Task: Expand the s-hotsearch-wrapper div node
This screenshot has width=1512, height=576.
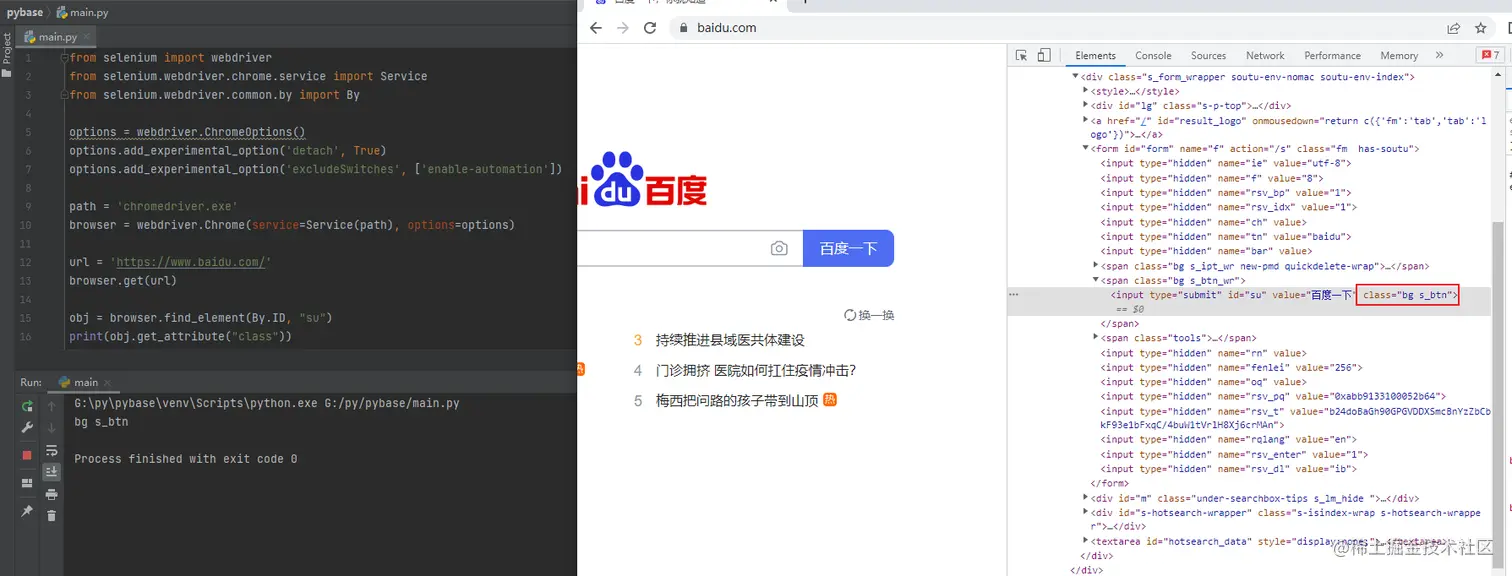Action: (1086, 513)
